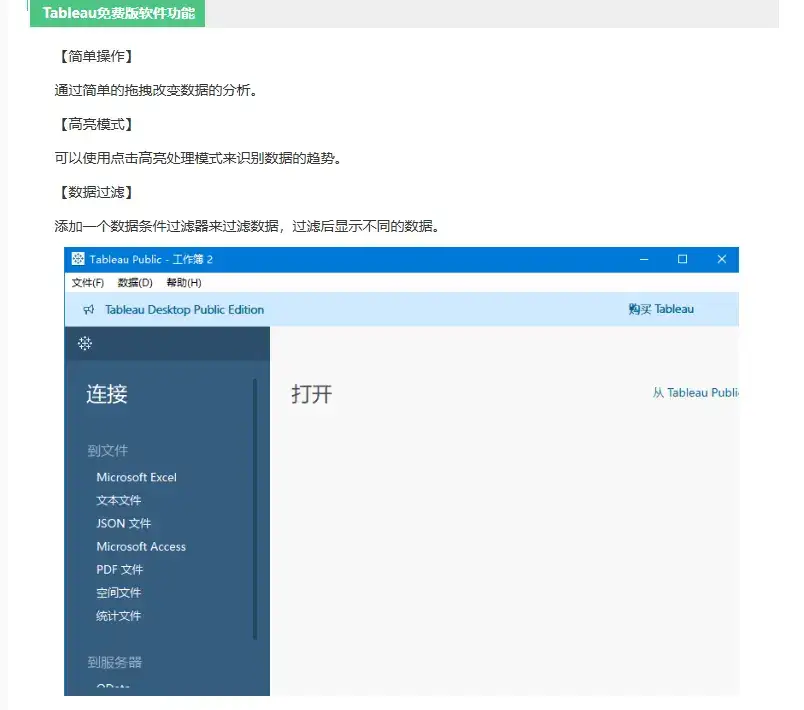The image size is (804, 710).
Task: Click the 购买 Tableau link
Action: (x=660, y=310)
